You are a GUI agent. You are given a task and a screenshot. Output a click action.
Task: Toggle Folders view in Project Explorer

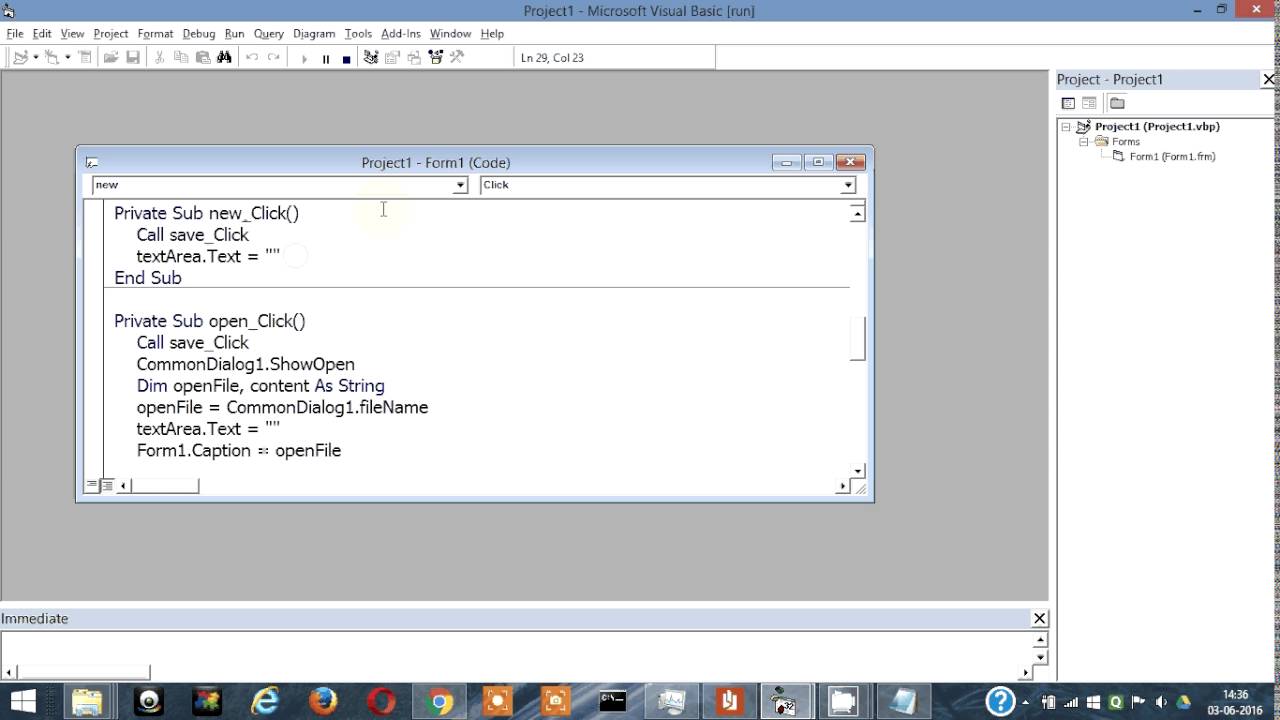1117,102
